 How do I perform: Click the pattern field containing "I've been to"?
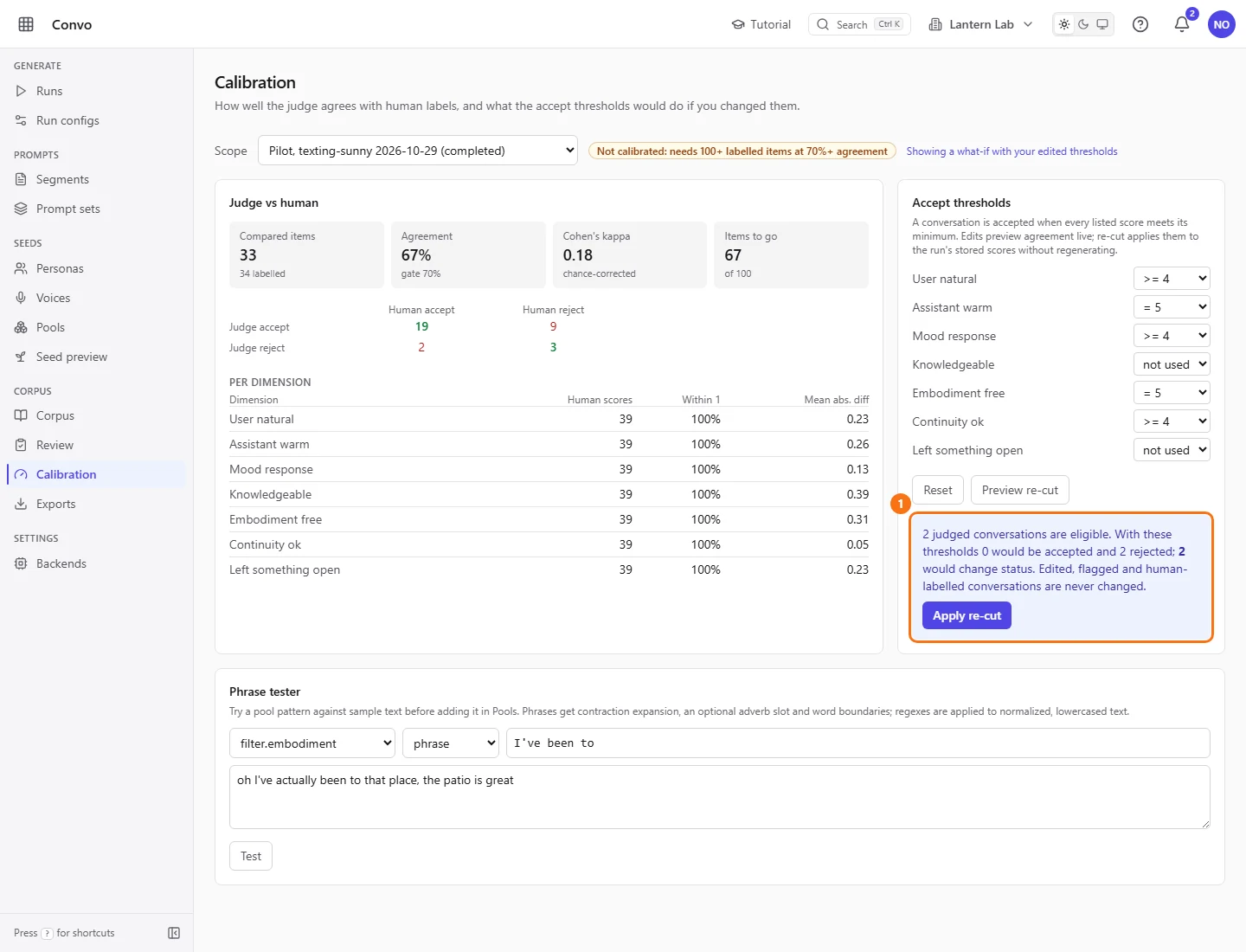[x=858, y=743]
